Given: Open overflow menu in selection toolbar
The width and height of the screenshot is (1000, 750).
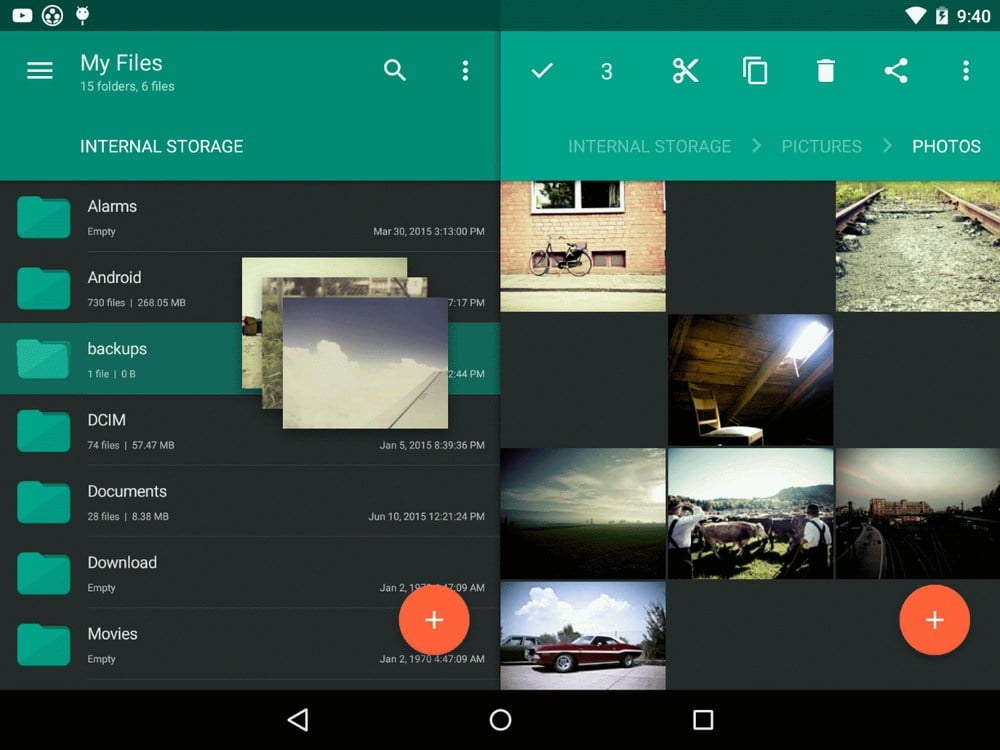Looking at the screenshot, I should [x=965, y=71].
